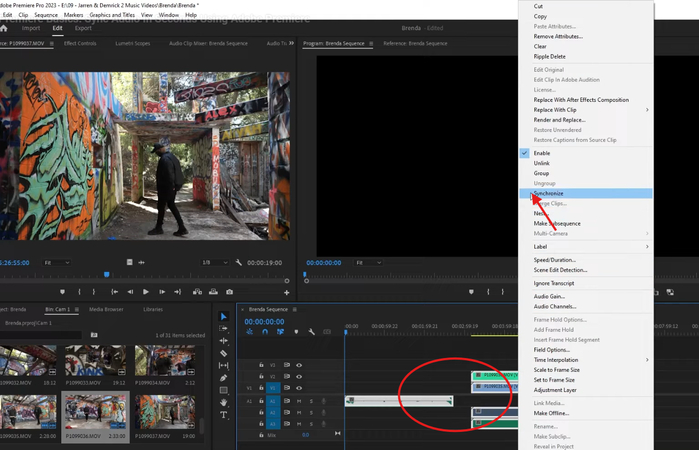Open Export workspace
Viewport: 699px width, 450px height.
(83, 28)
